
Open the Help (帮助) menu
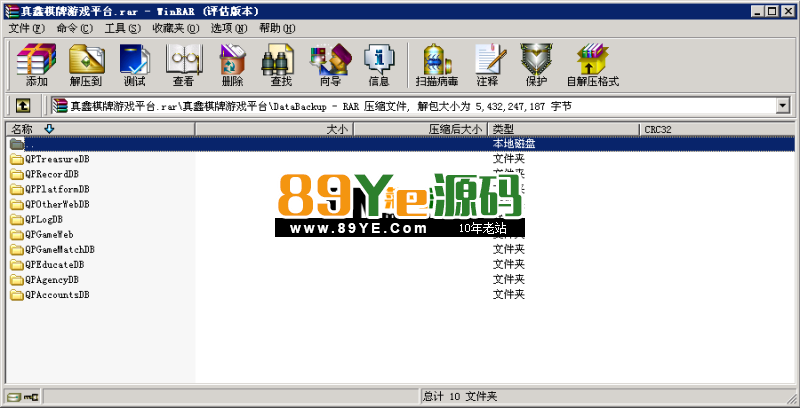pos(277,28)
